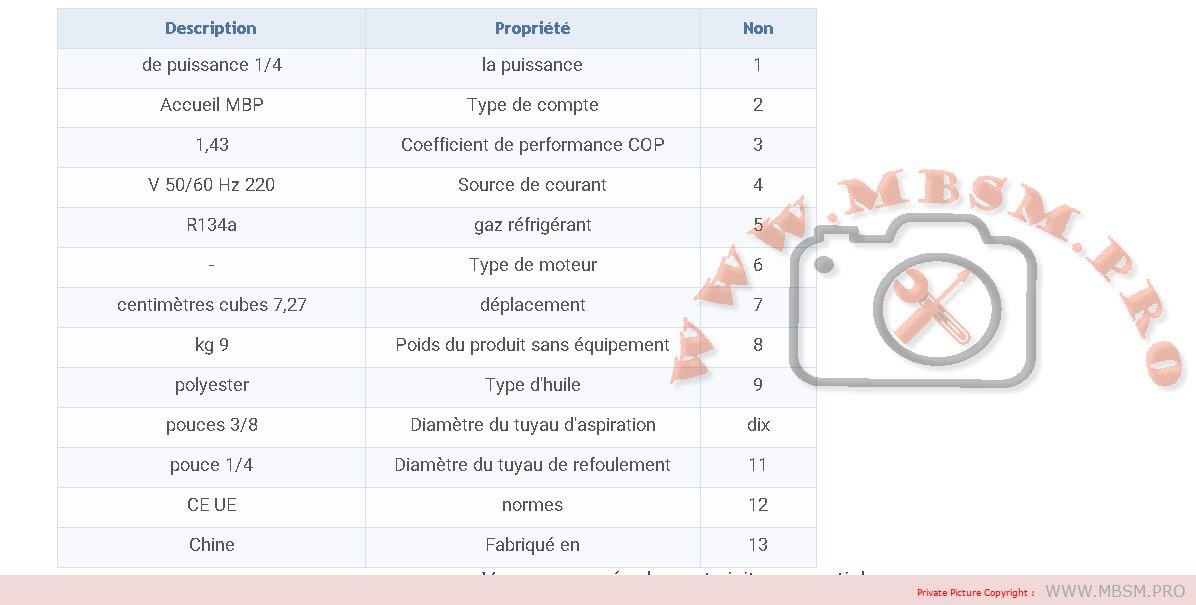The height and width of the screenshot is (605, 1196).
Task: Click the camera watermark icon
Action: 912,300
